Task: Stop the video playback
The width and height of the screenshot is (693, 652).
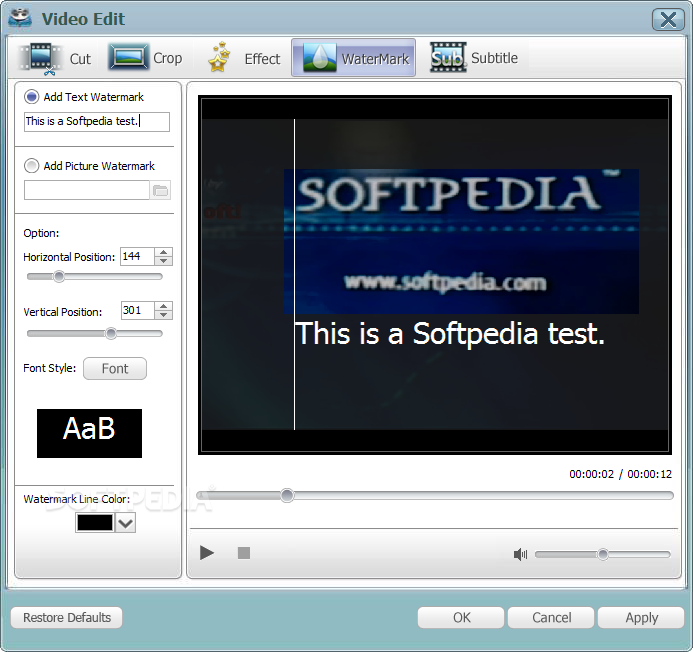Action: pyautogui.click(x=244, y=553)
